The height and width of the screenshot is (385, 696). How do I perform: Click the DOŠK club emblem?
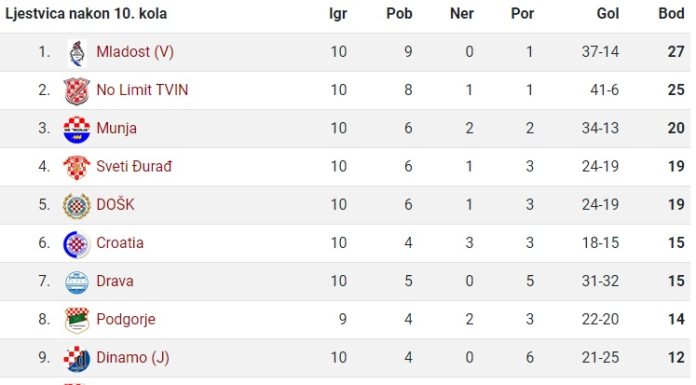coord(77,206)
